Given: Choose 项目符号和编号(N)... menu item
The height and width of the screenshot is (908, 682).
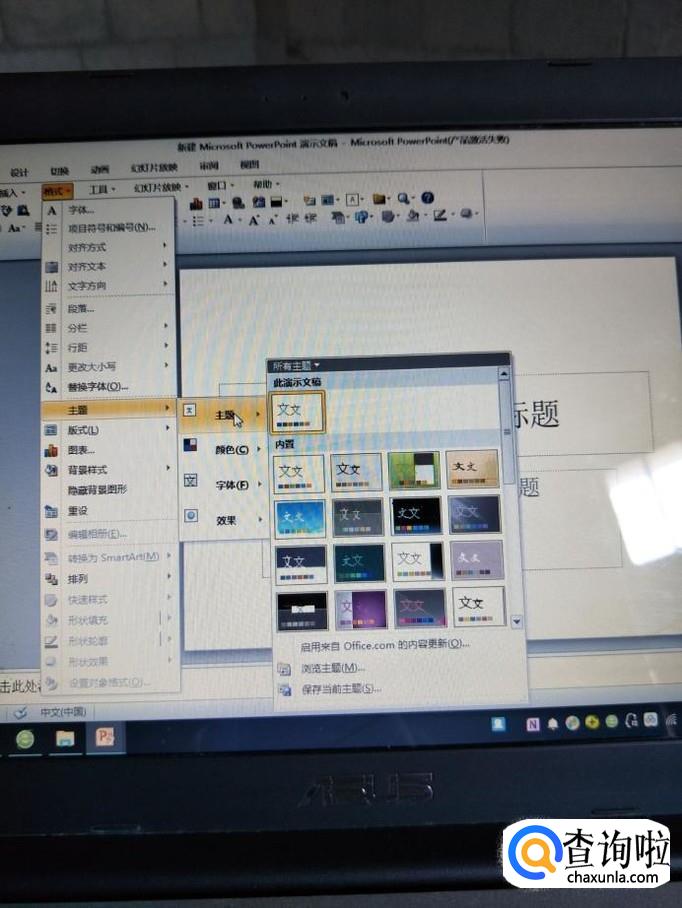Looking at the screenshot, I should (x=109, y=228).
